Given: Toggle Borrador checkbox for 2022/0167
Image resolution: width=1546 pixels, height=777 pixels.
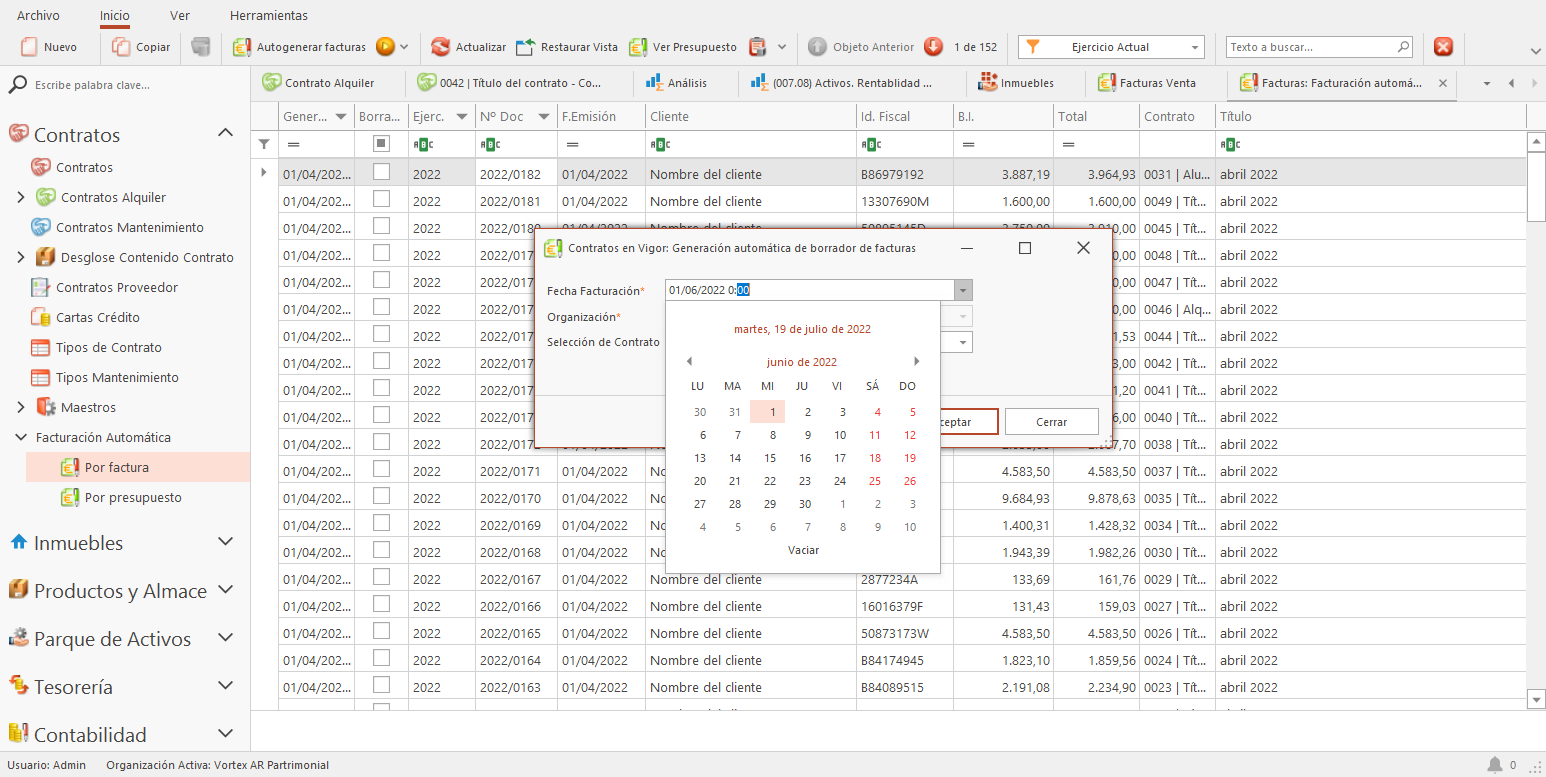Looking at the screenshot, I should 381,577.
